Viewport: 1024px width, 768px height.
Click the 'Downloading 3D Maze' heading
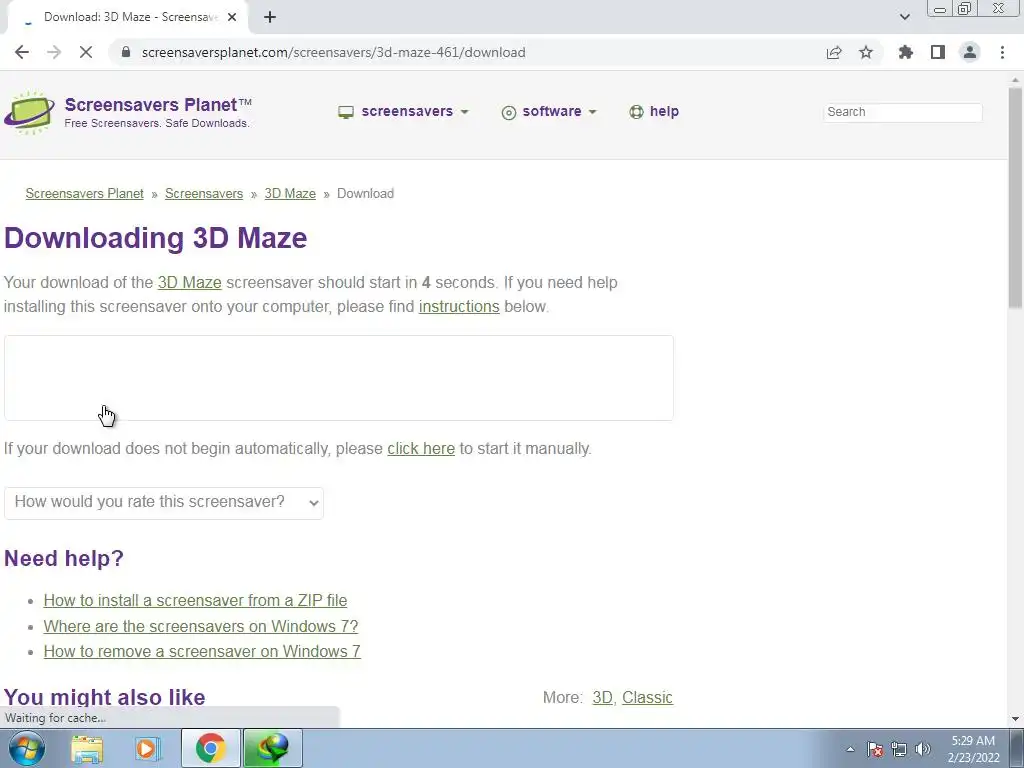(155, 238)
